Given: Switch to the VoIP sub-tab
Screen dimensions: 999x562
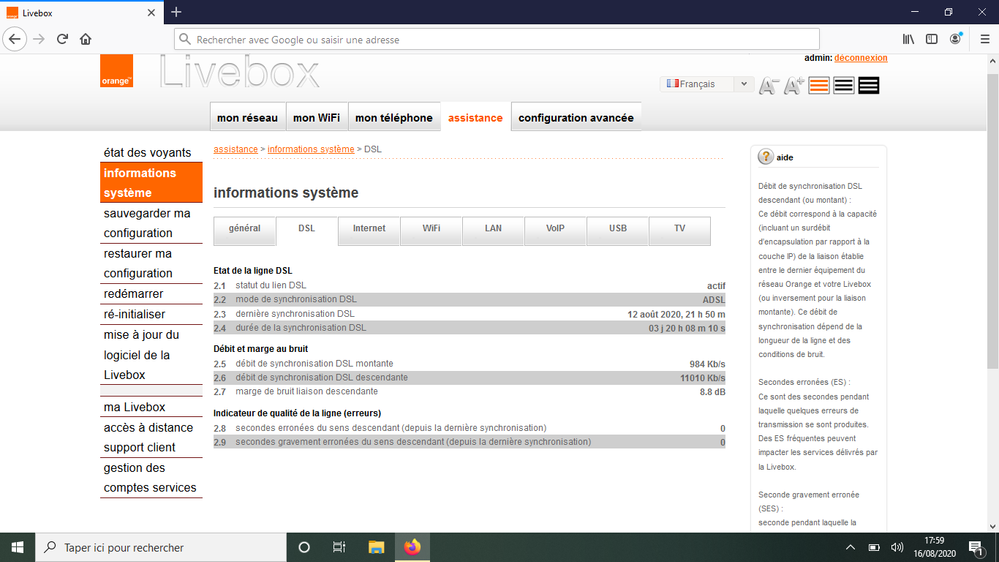Looking at the screenshot, I should [555, 229].
